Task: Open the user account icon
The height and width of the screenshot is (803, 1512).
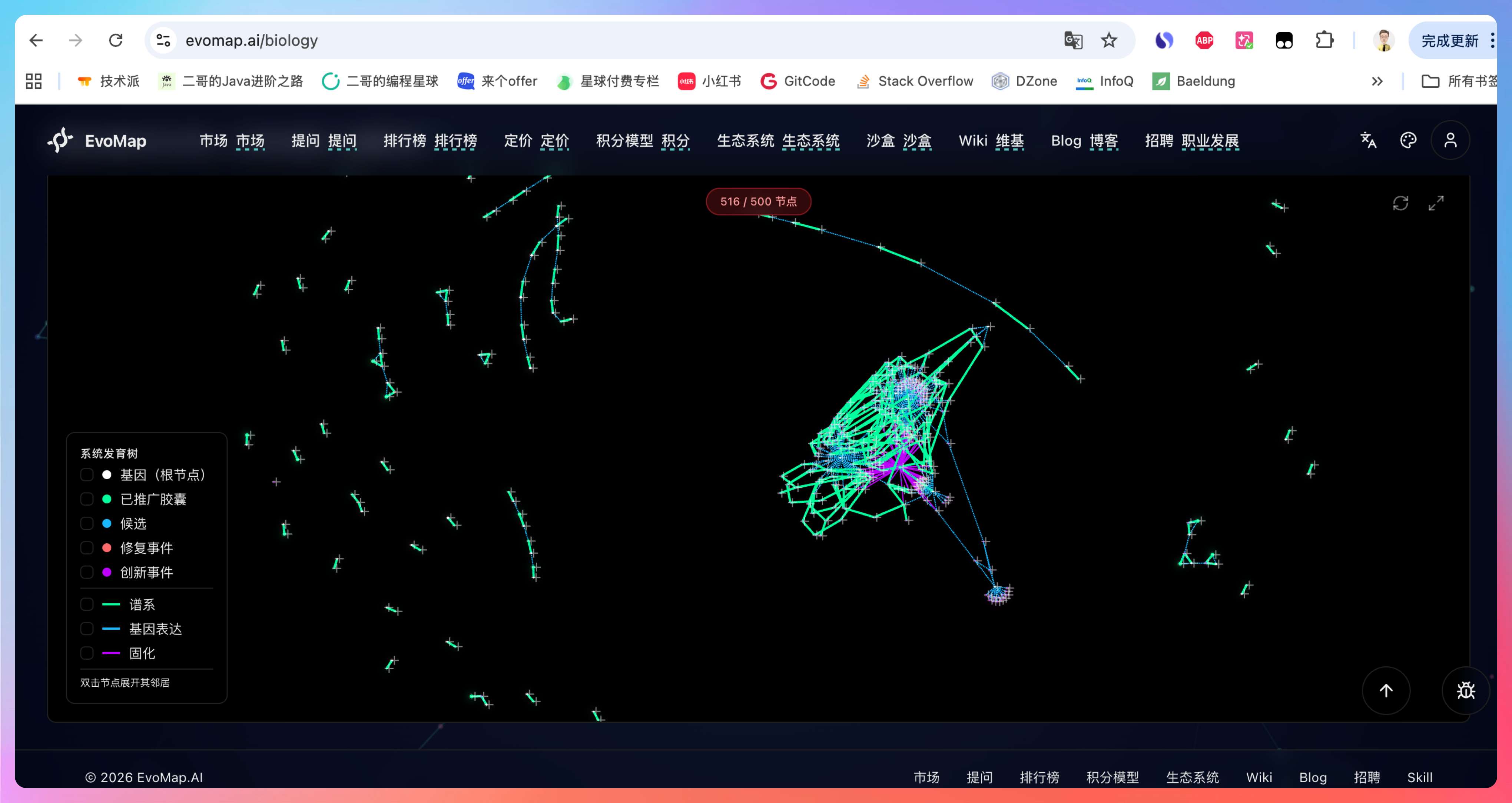Action: (1450, 140)
